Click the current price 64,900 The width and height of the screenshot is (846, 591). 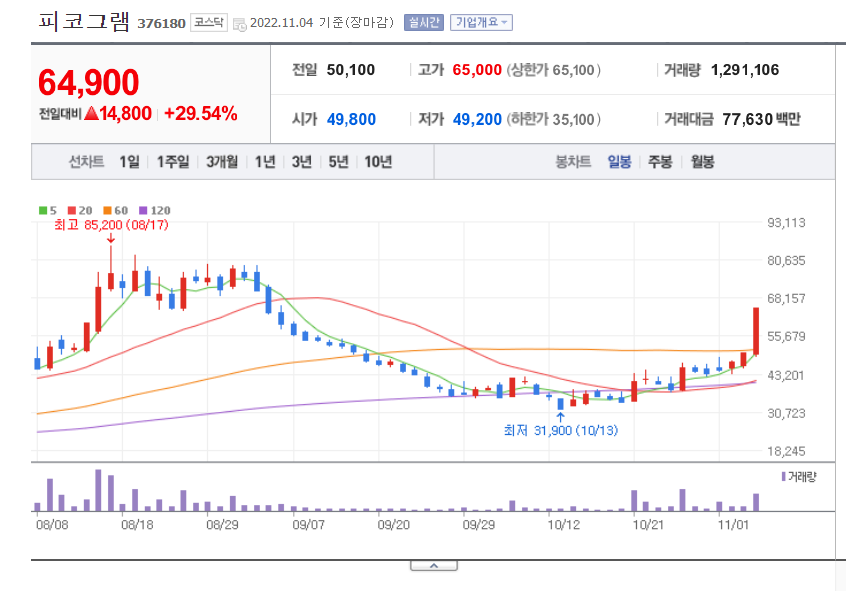tap(88, 83)
